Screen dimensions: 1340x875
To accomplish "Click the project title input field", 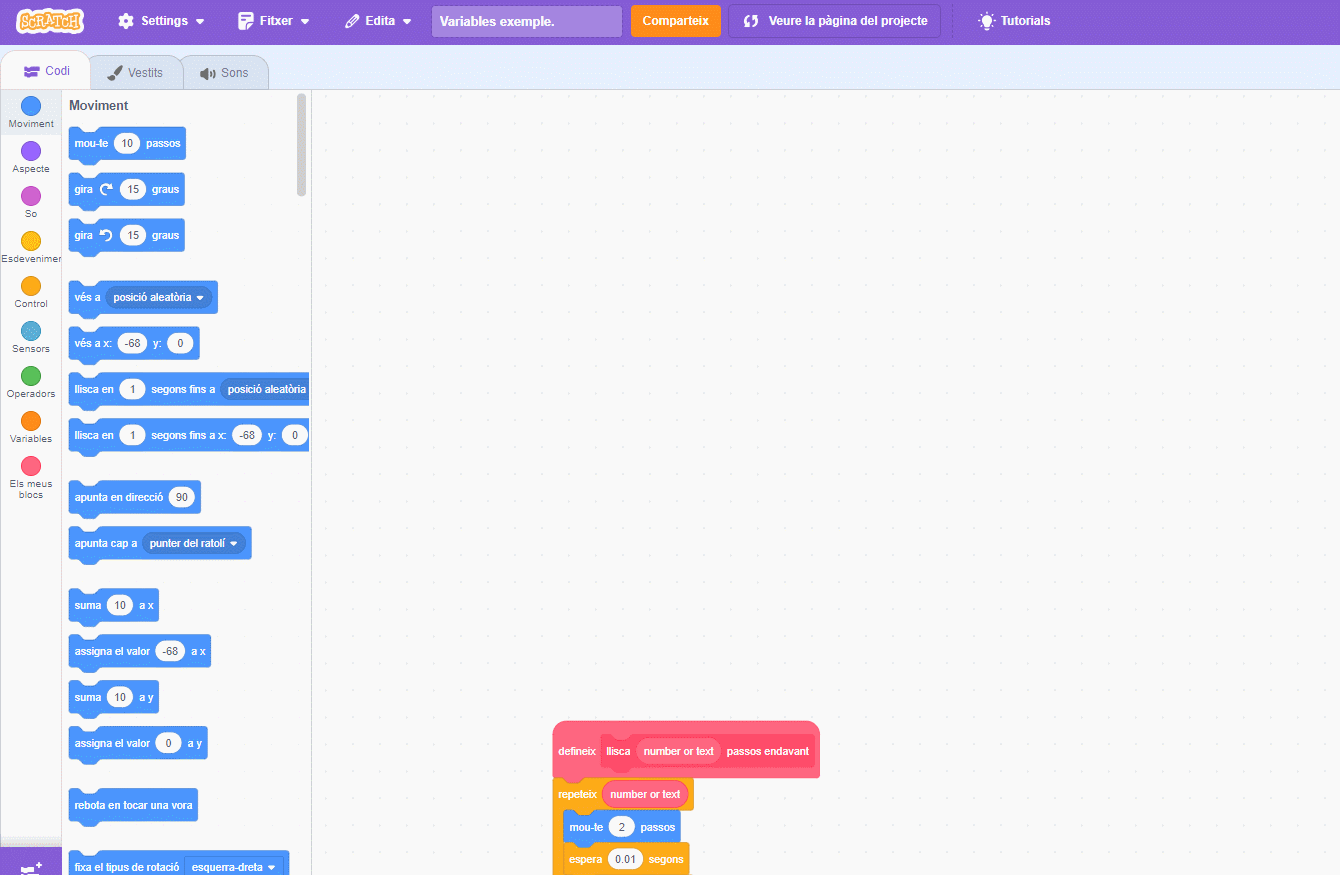I will coord(526,21).
